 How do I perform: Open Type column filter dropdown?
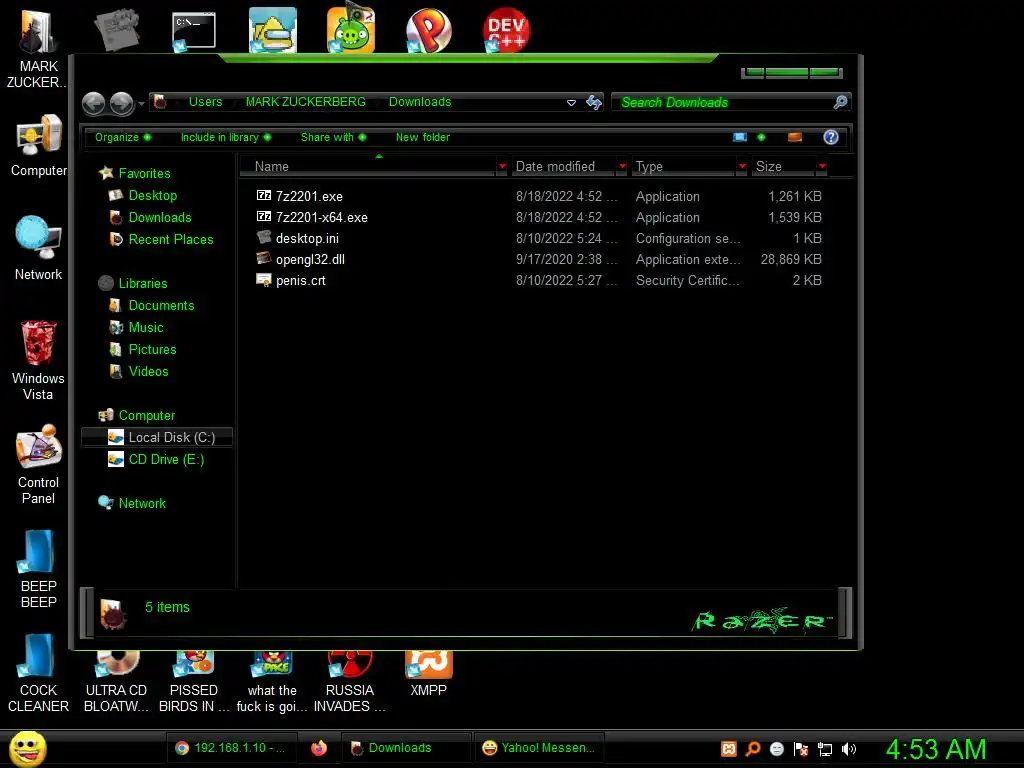[742, 167]
